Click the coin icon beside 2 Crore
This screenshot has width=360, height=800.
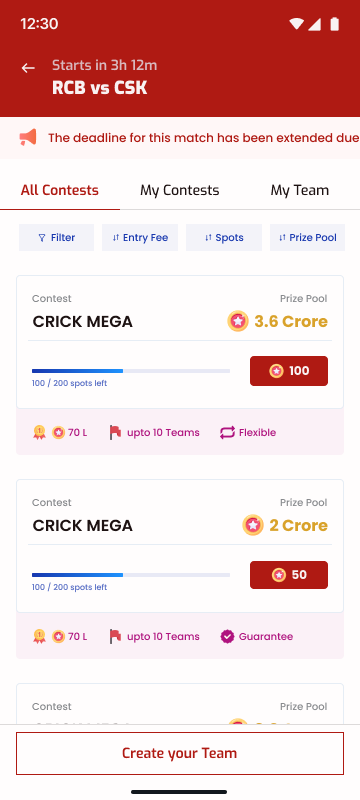[253, 525]
